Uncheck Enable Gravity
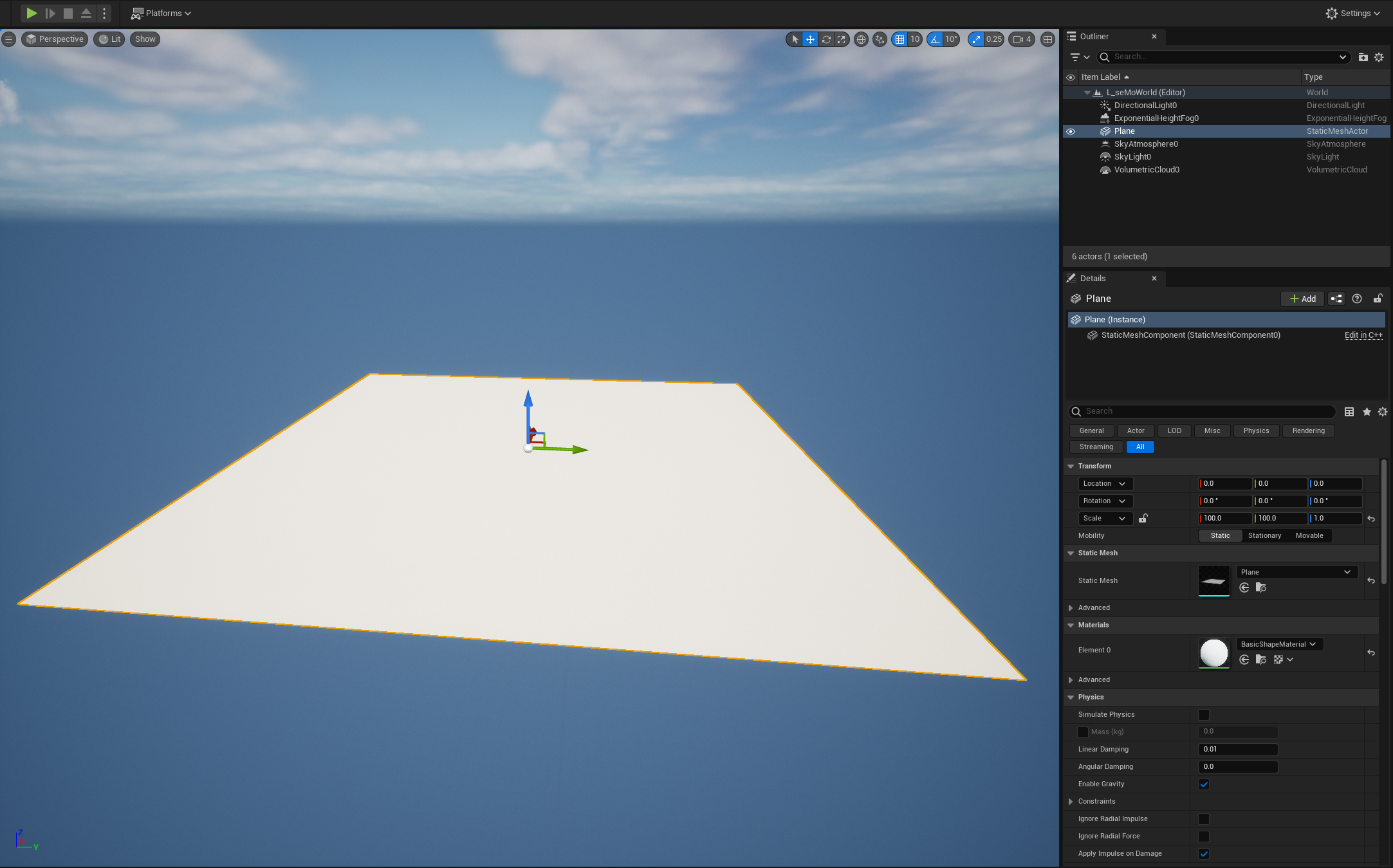This screenshot has width=1393, height=868. pos(1204,784)
